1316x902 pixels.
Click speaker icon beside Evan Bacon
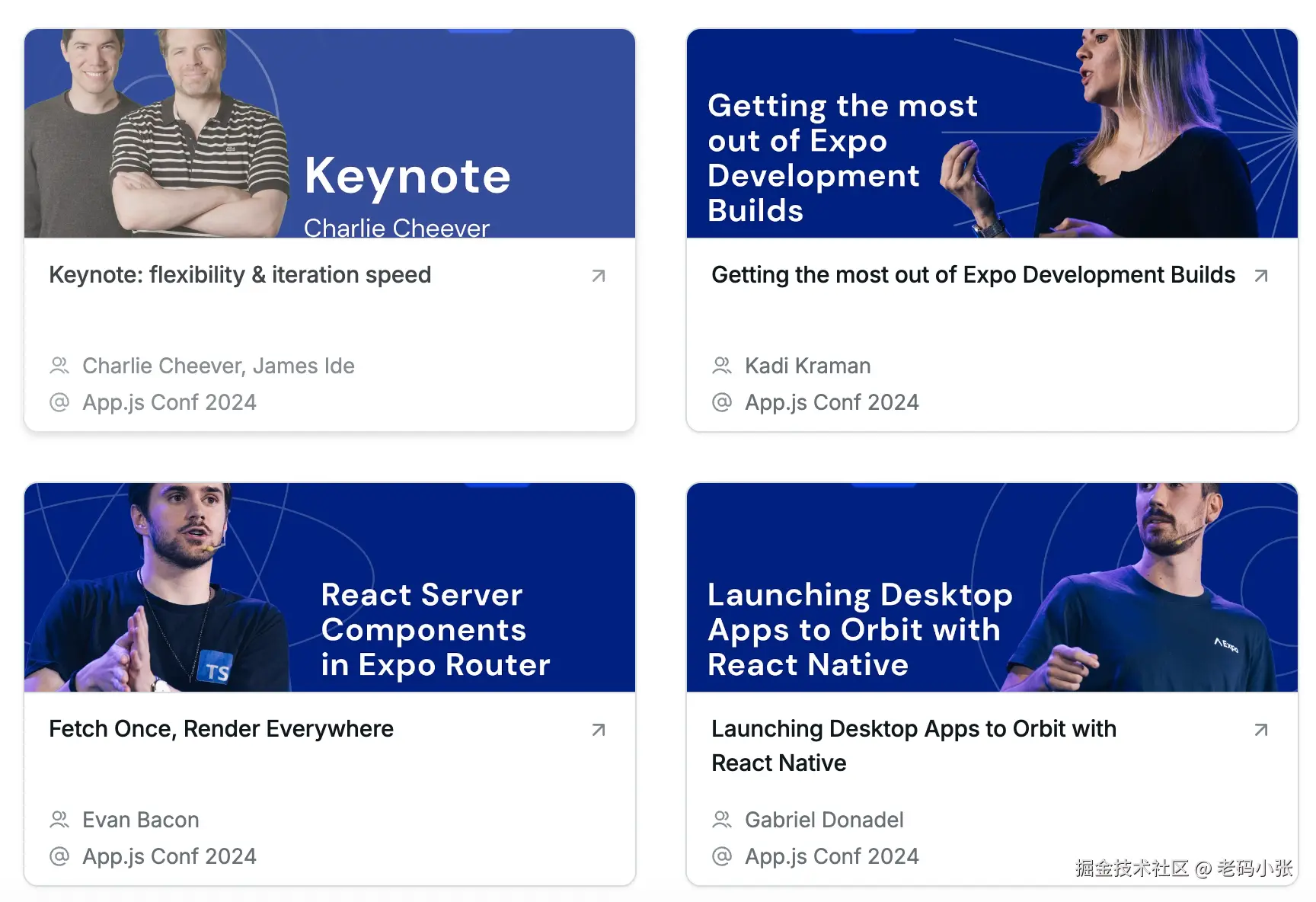(59, 820)
